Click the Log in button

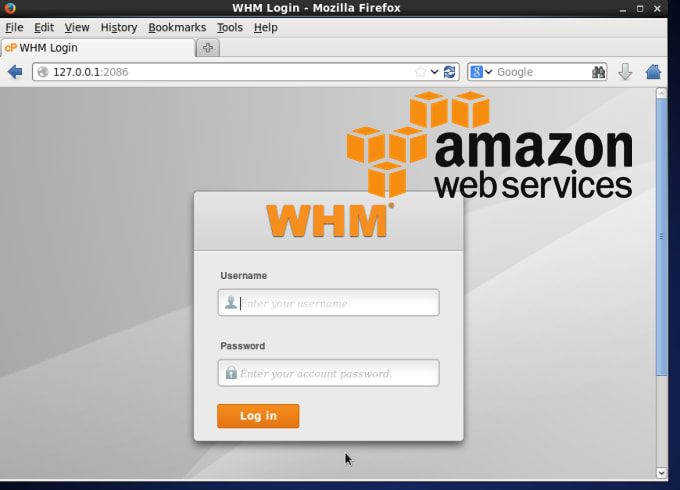click(258, 416)
